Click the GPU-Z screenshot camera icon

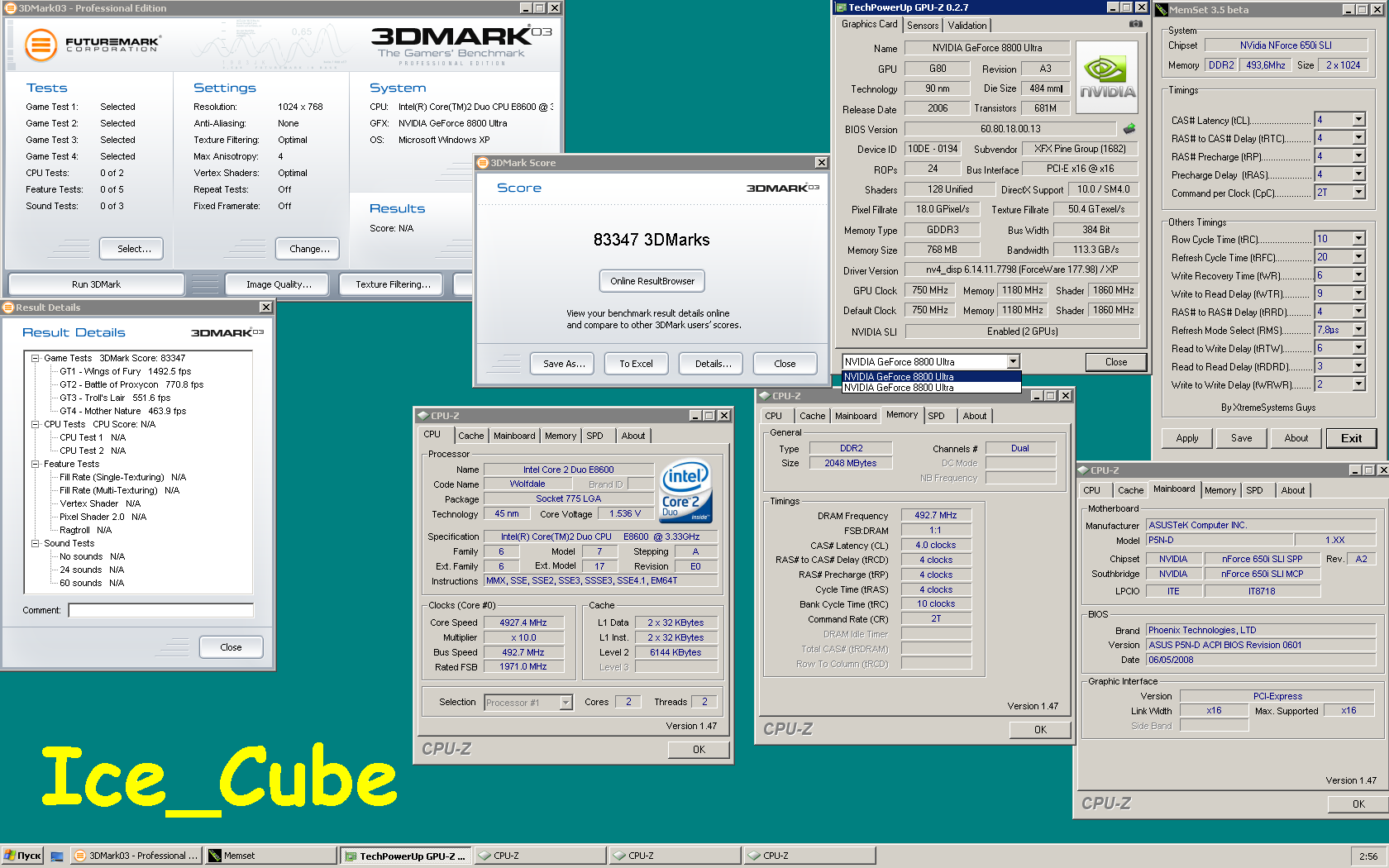point(1136,24)
